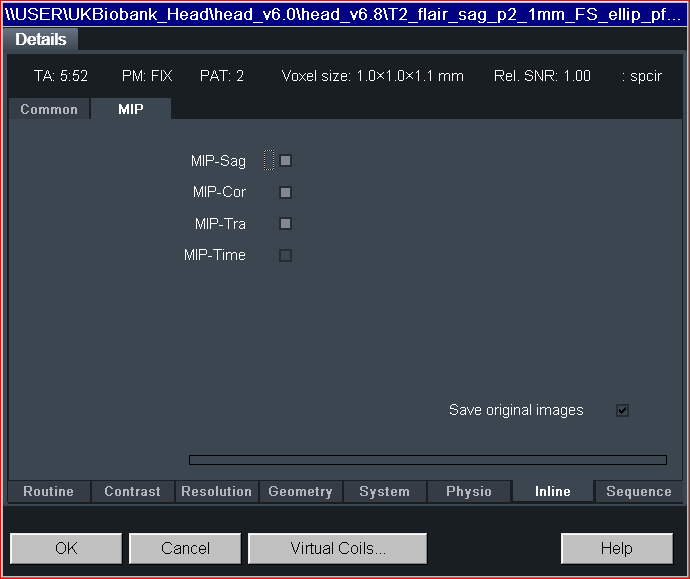Click the 'Save original images' label
Viewport: 690px width, 579px height.
(516, 410)
